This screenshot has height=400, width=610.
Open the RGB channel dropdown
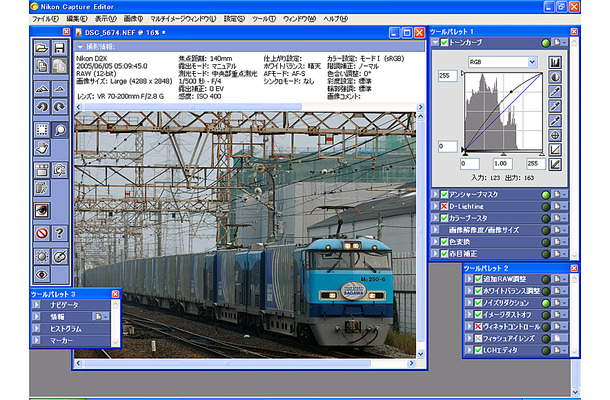tap(532, 61)
